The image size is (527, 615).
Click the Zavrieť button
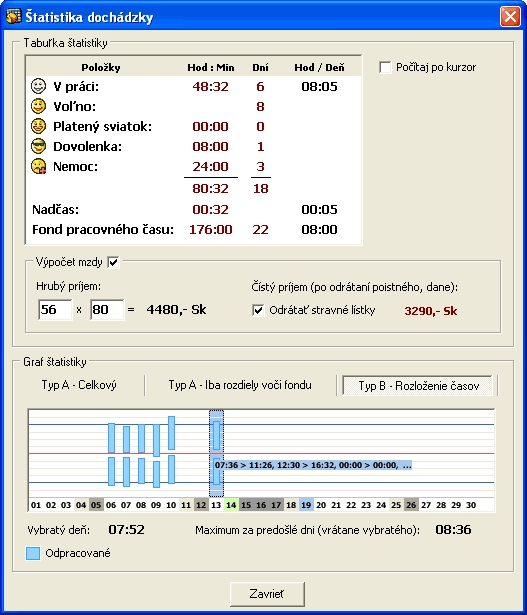pyautogui.click(x=267, y=594)
